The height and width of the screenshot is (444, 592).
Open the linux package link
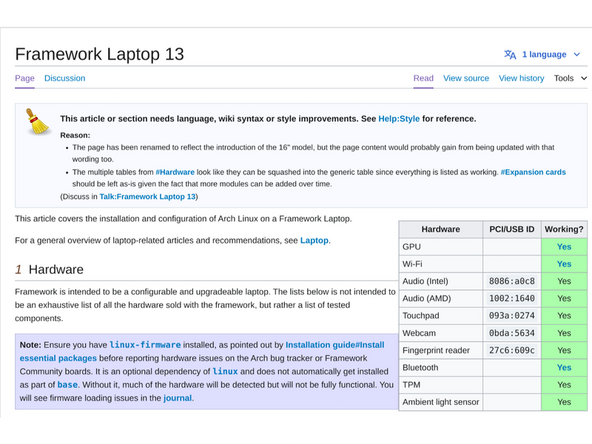click(x=225, y=372)
